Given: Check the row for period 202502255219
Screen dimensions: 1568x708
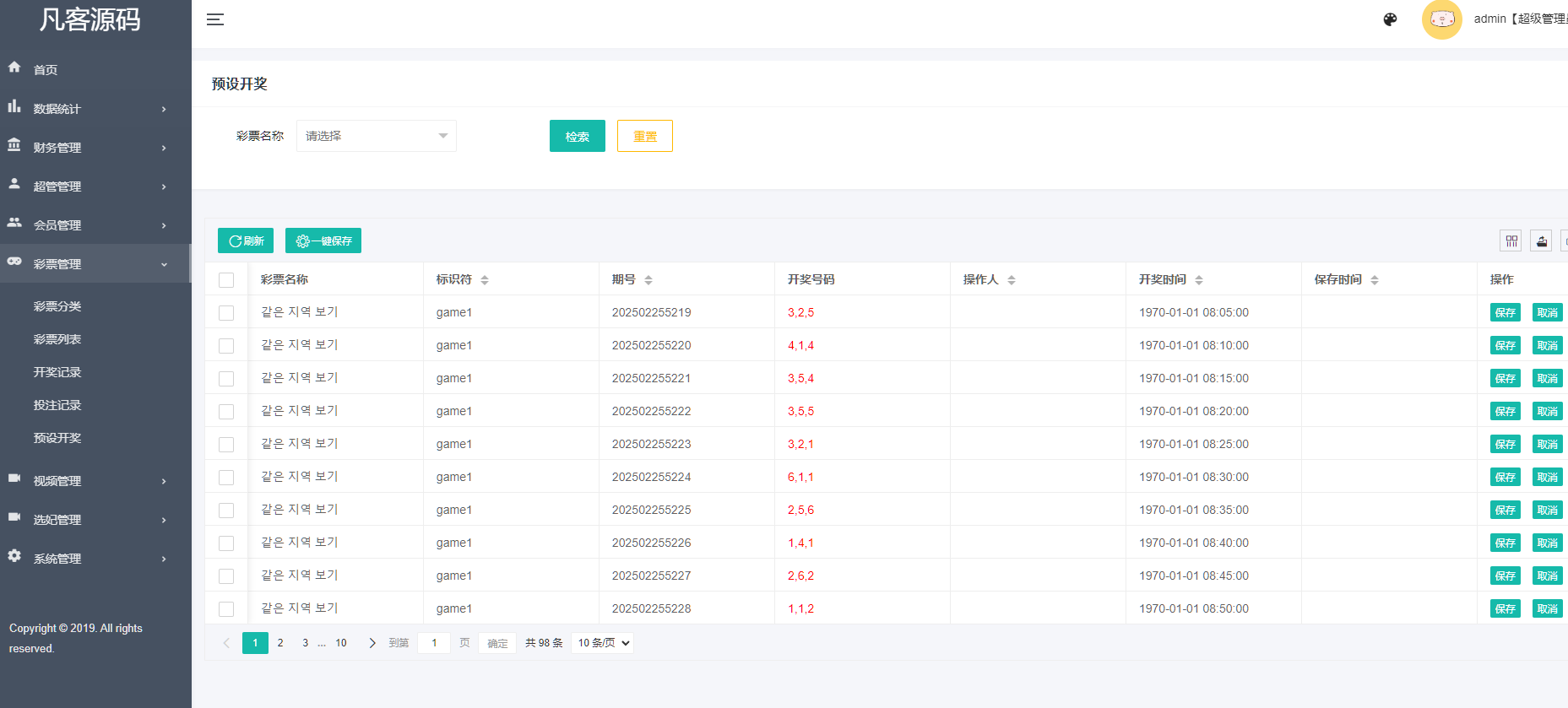Looking at the screenshot, I should click(226, 313).
